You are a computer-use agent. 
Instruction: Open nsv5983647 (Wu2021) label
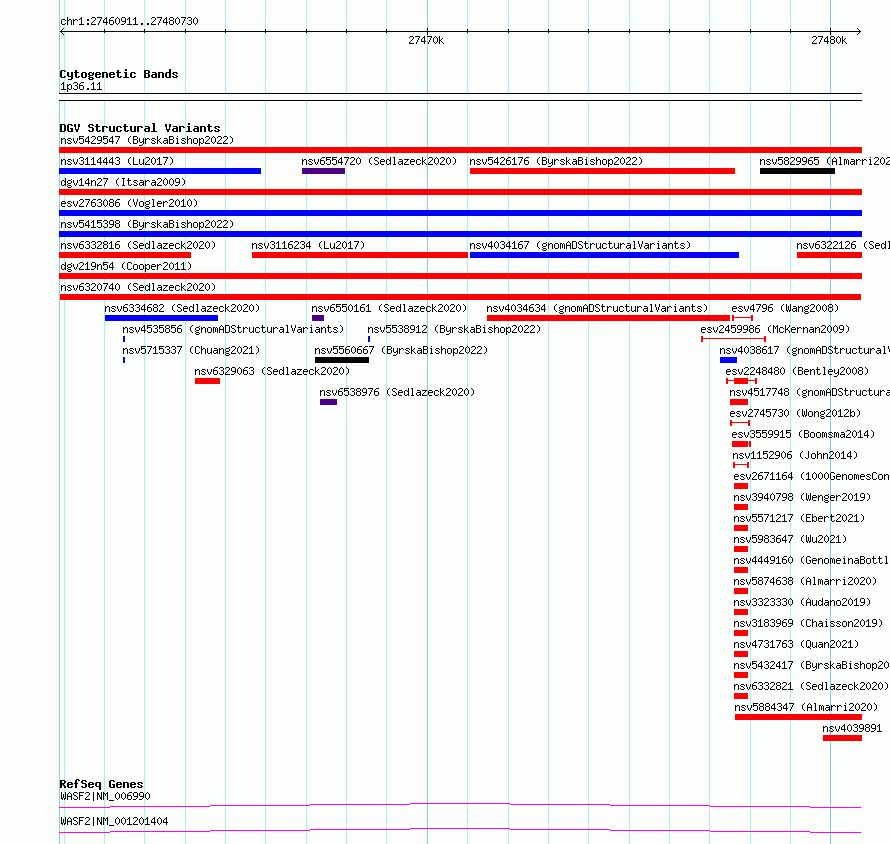[x=790, y=539]
